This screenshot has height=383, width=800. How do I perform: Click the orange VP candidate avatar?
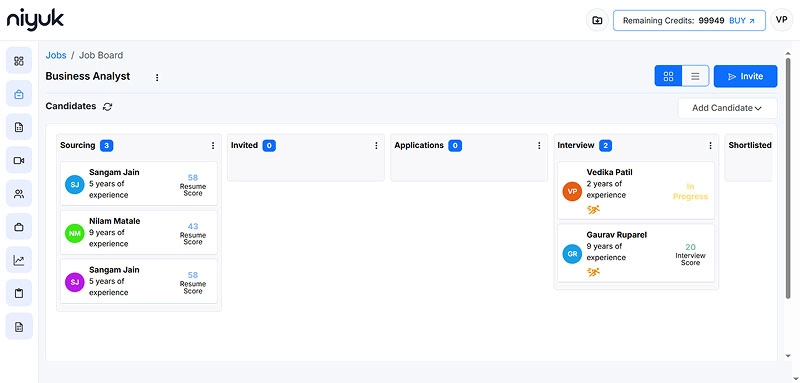[572, 191]
